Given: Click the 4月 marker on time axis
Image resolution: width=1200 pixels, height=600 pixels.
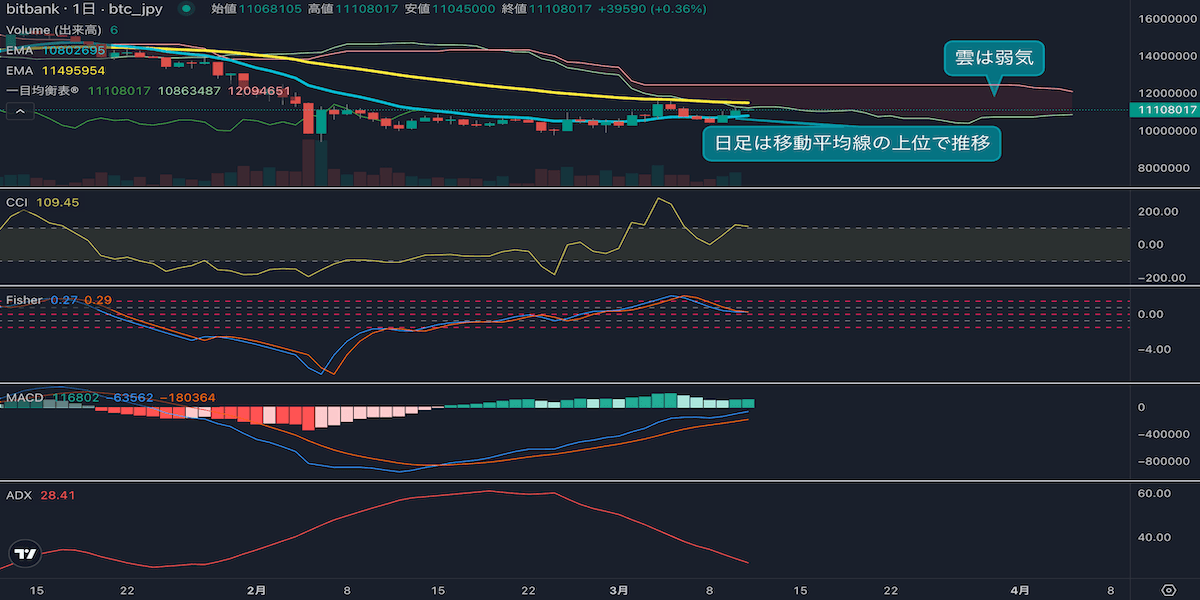Looking at the screenshot, I should [1020, 589].
